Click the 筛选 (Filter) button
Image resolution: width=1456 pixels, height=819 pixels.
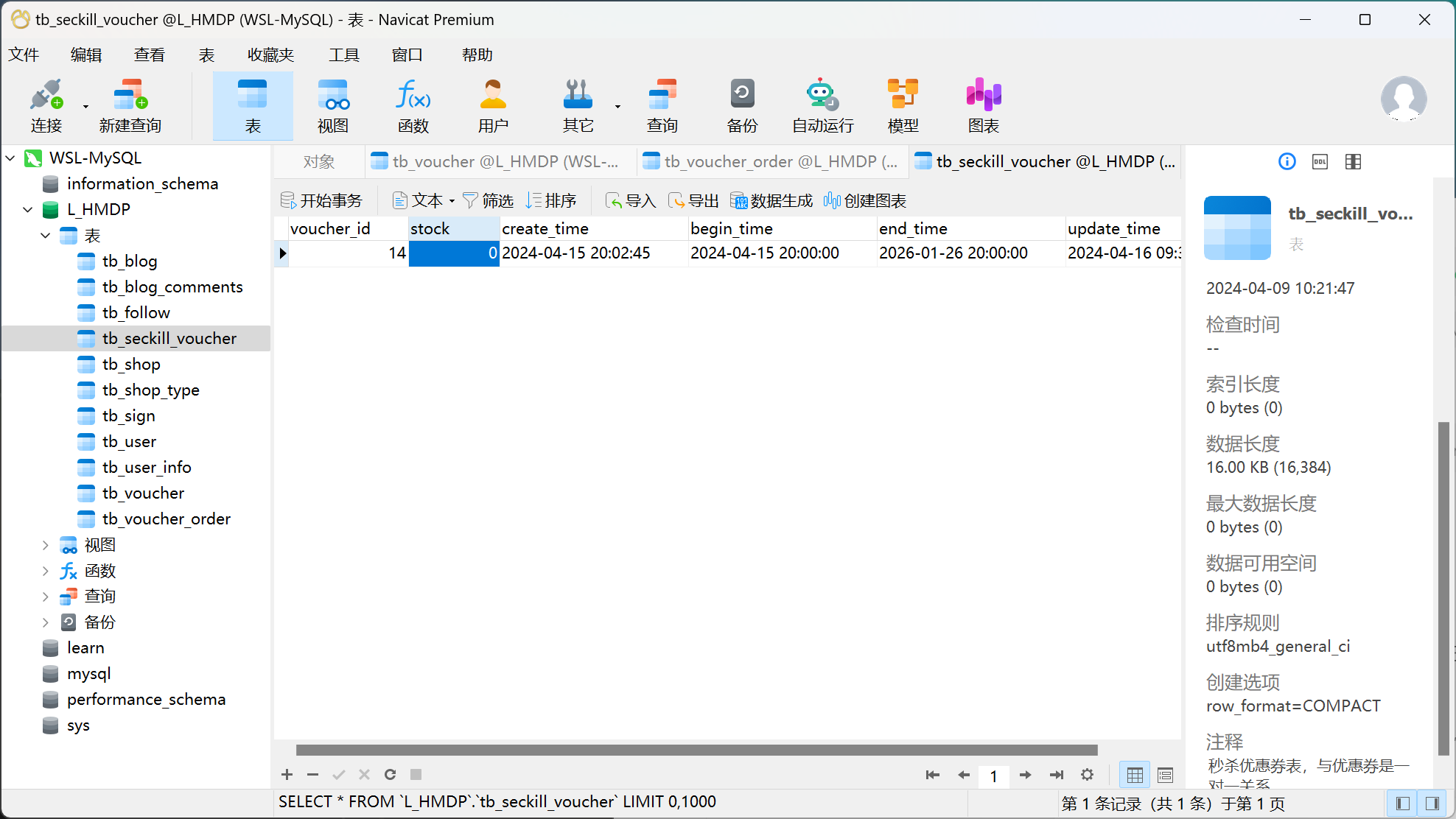coord(488,201)
